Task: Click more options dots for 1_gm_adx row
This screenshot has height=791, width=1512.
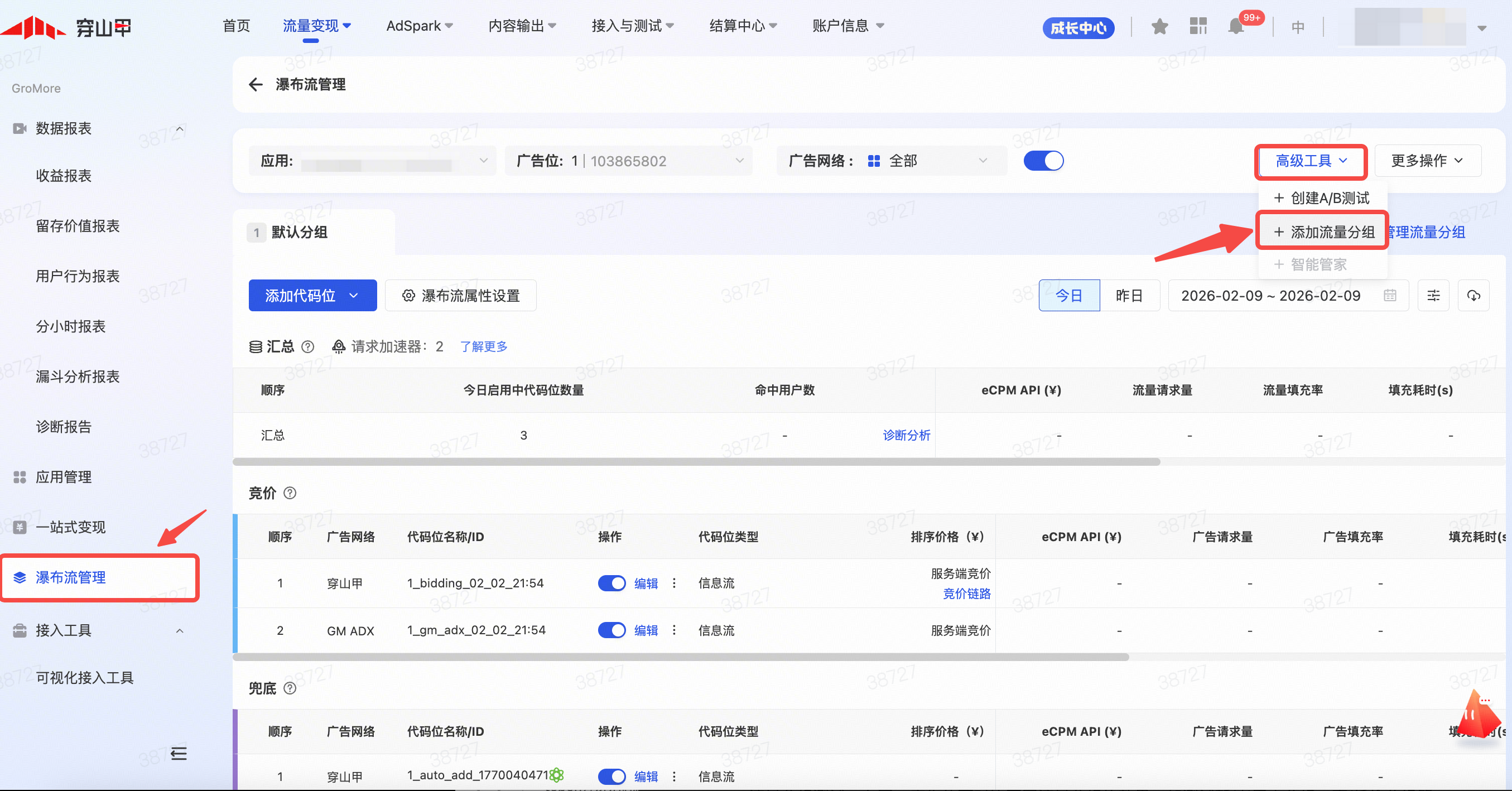Action: tap(674, 630)
